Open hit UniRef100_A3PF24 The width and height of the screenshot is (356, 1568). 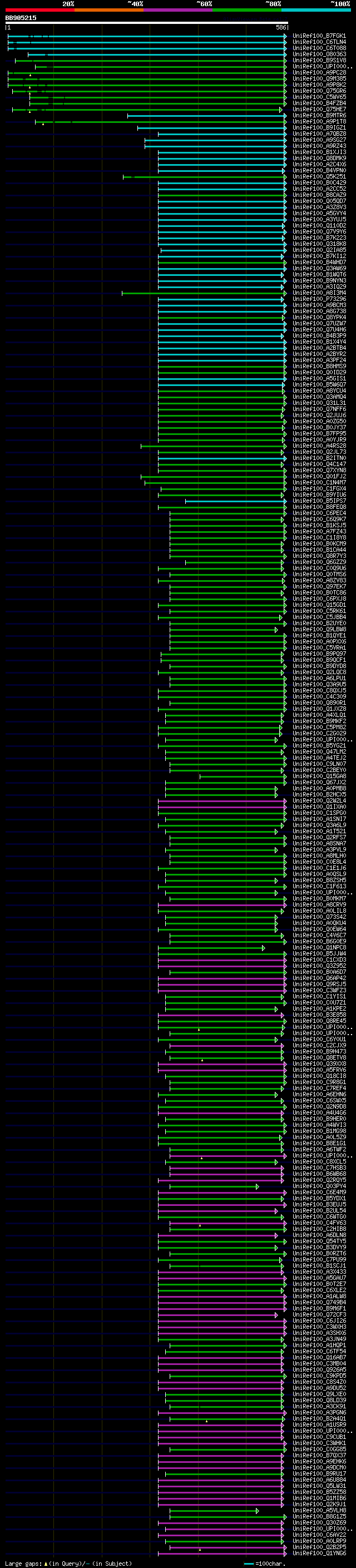pos(319,360)
